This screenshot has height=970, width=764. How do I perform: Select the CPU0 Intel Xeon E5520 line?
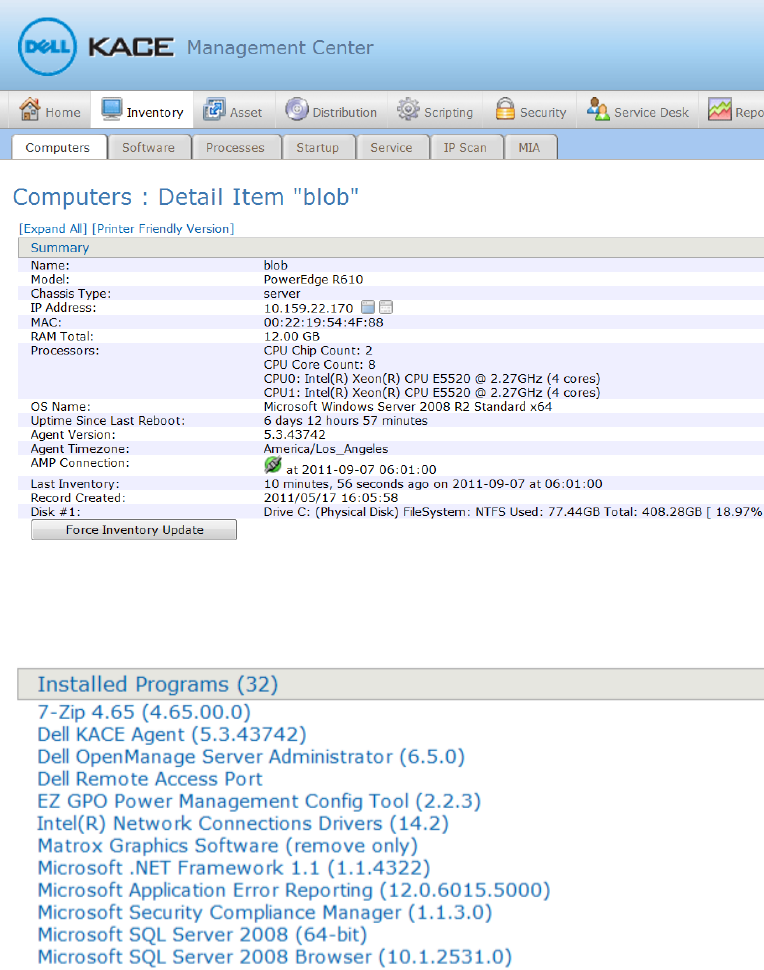tap(432, 379)
